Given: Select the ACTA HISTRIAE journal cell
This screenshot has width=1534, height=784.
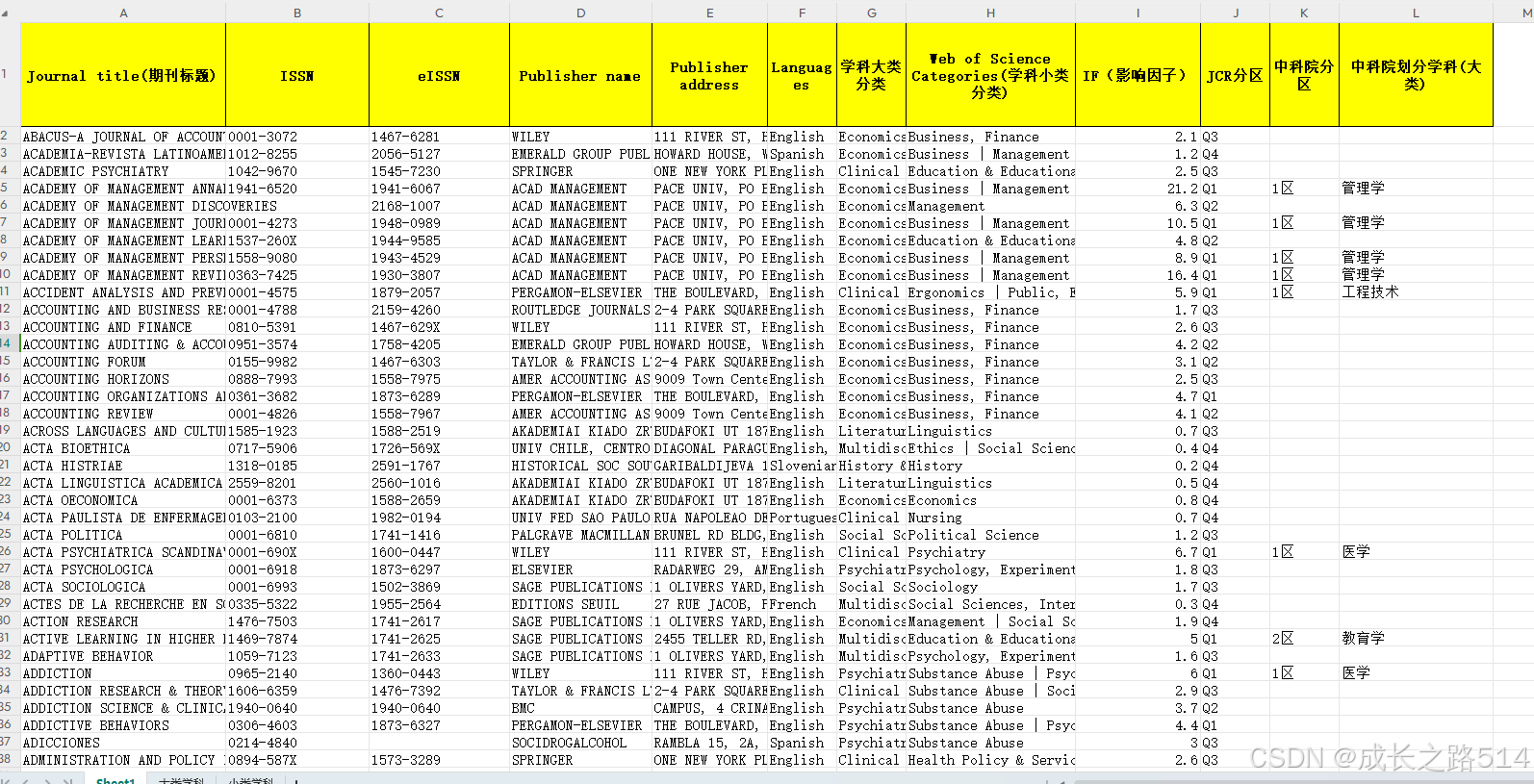Looking at the screenshot, I should (123, 466).
